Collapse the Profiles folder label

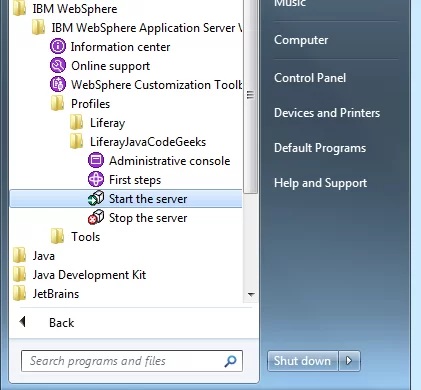90,104
